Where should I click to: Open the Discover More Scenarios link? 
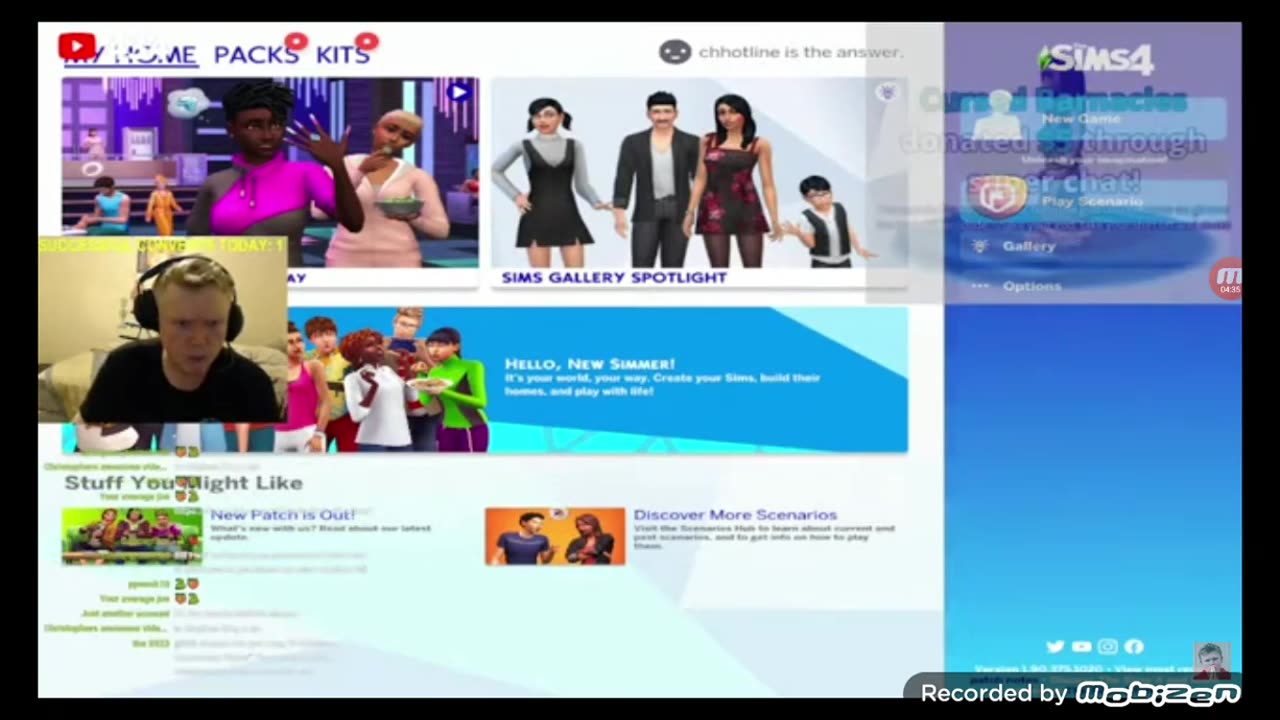click(735, 515)
